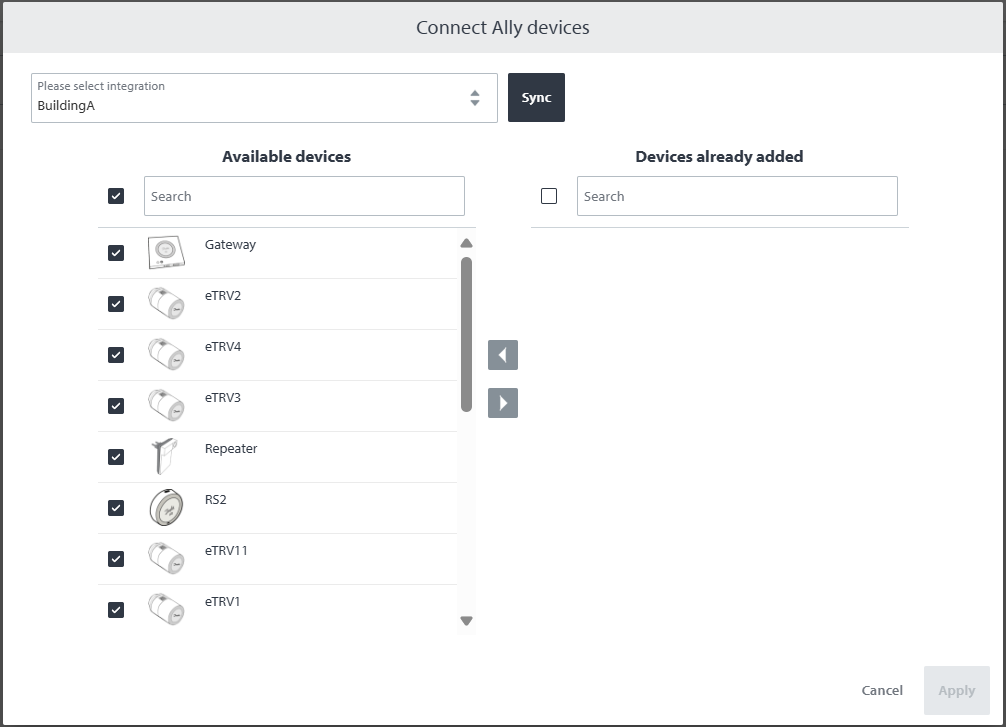Click the eTRV1 thermostat icon
The image size is (1006, 727).
[166, 610]
